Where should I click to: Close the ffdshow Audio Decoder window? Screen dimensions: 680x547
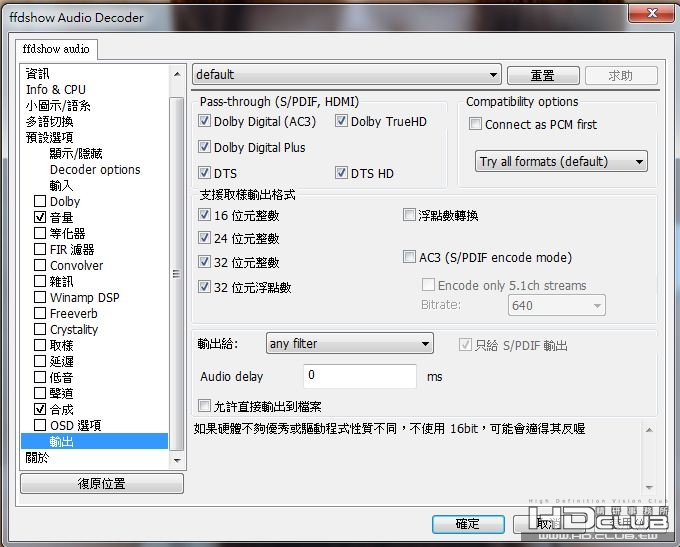652,13
